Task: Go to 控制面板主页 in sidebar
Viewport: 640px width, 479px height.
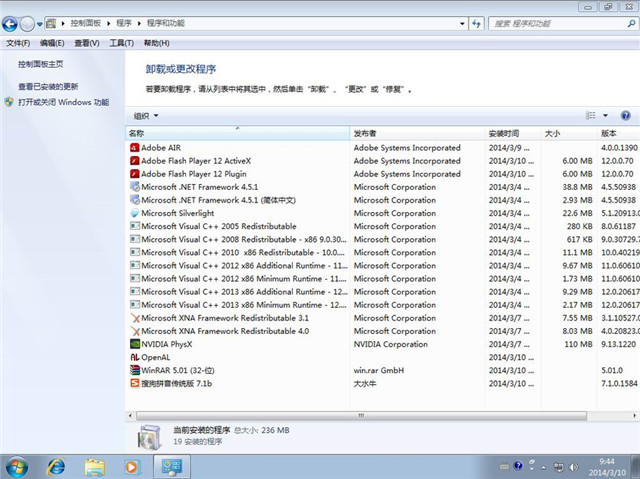Action: 42,64
